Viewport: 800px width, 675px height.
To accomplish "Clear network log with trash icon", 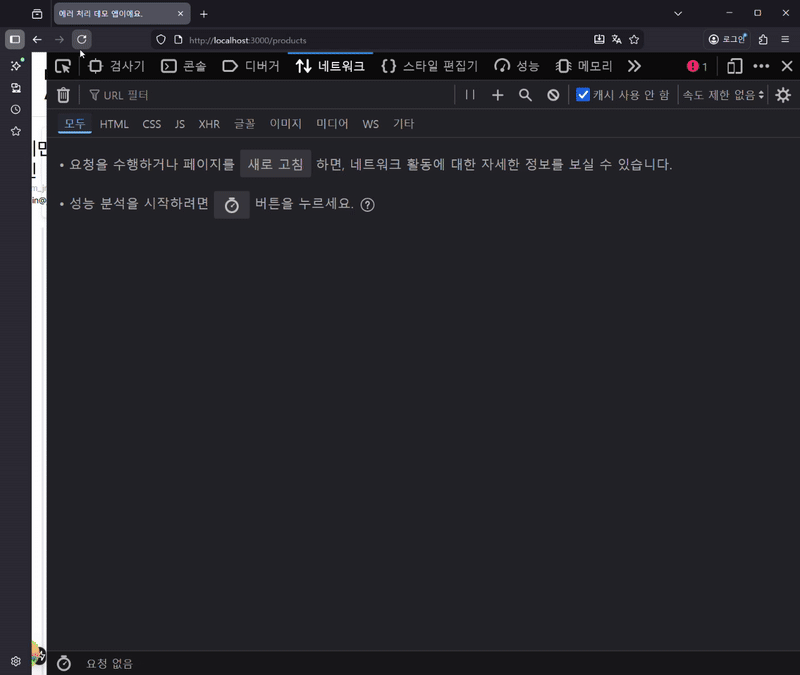I will pos(64,95).
